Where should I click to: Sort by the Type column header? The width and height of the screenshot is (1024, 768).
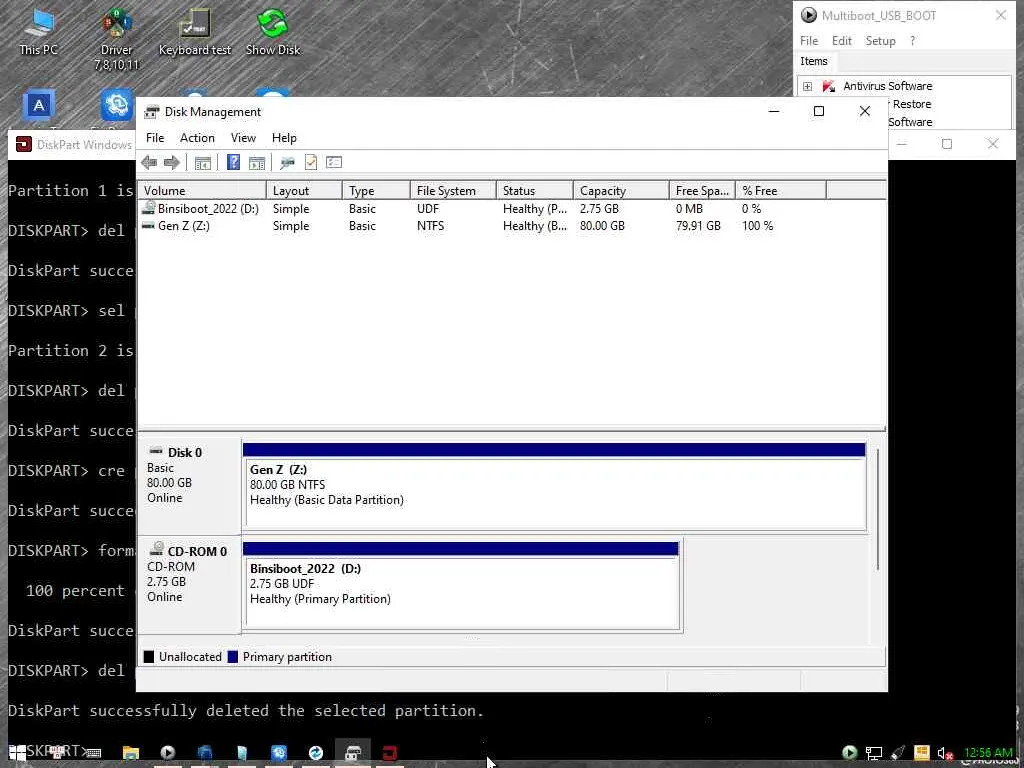376,191
